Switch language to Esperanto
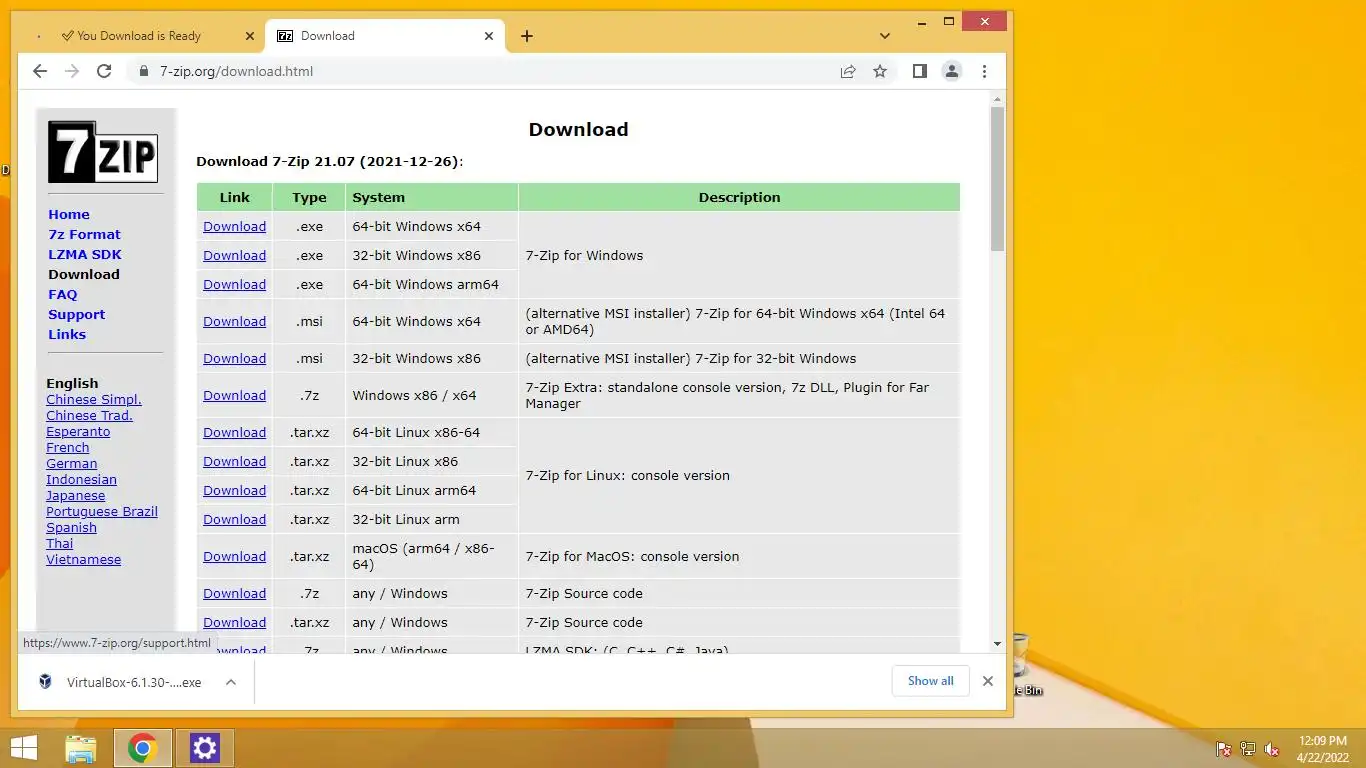Screen dimensions: 1366x768 [x=78, y=431]
